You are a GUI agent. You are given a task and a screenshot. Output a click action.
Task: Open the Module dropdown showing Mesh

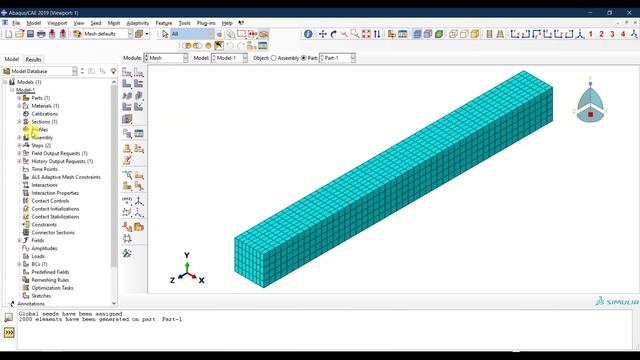click(166, 58)
